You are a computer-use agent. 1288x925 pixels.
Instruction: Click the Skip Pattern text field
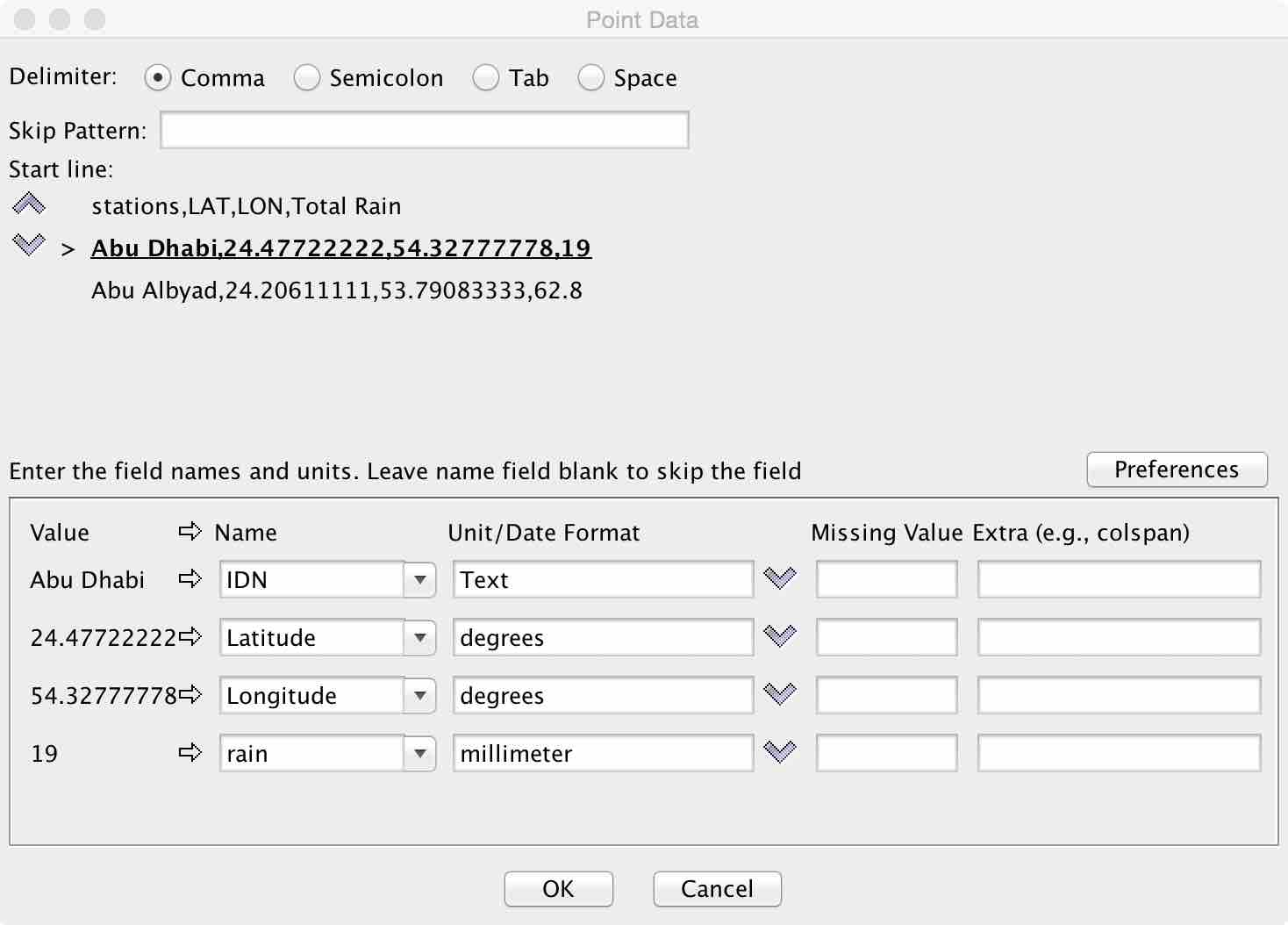click(x=425, y=131)
